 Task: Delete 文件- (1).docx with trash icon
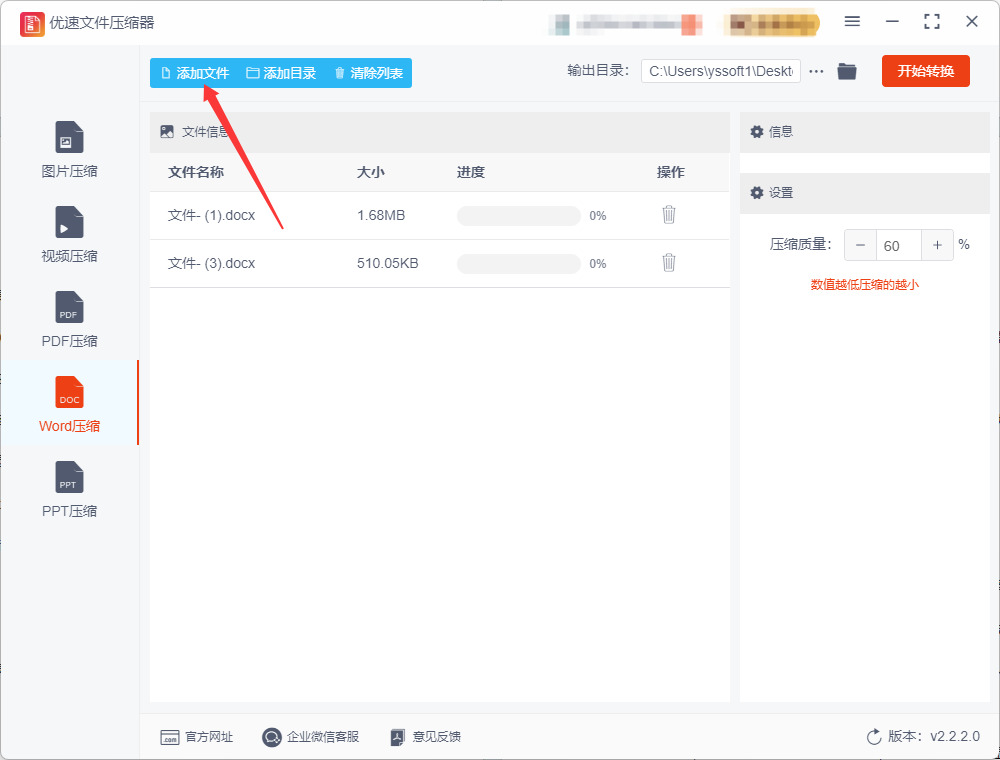668,215
